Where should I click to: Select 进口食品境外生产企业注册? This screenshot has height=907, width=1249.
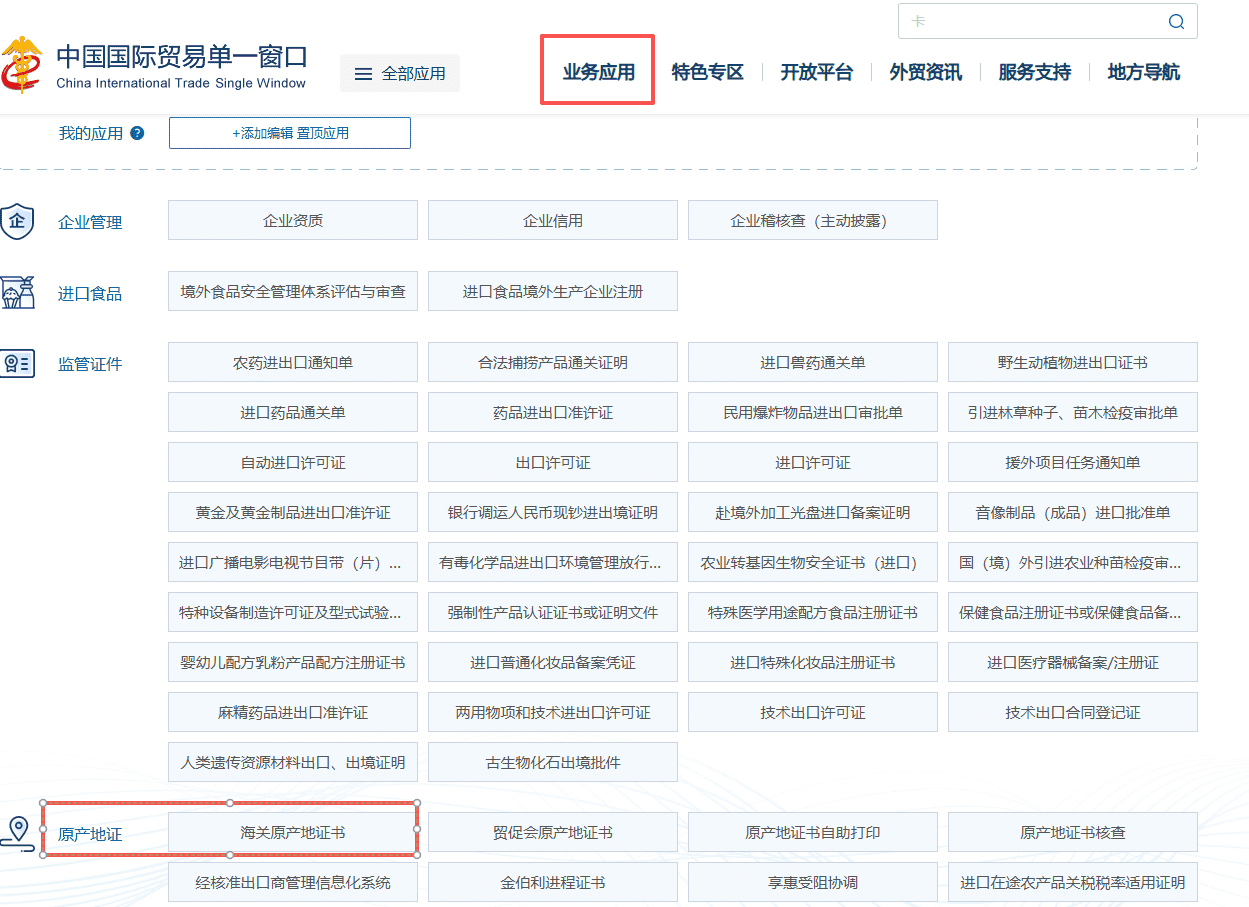[552, 291]
